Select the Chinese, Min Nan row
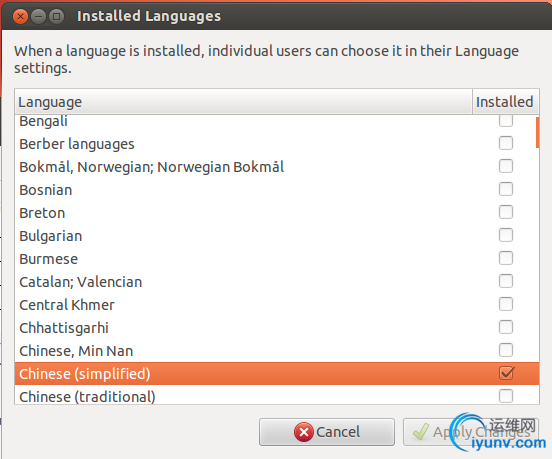The height and width of the screenshot is (459, 552). click(x=277, y=351)
